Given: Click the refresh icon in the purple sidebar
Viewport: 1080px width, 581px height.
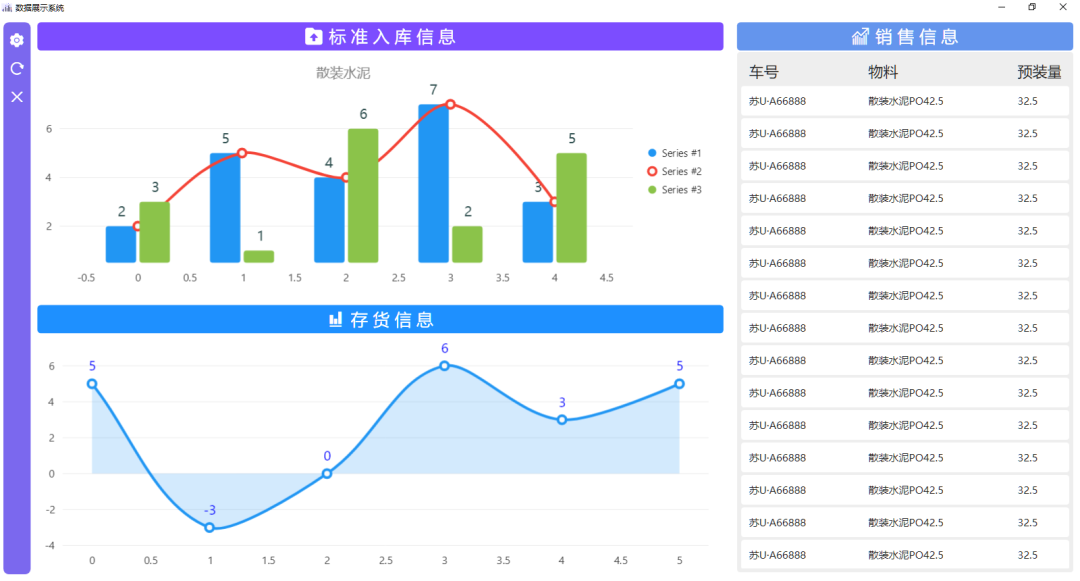Looking at the screenshot, I should point(17,69).
